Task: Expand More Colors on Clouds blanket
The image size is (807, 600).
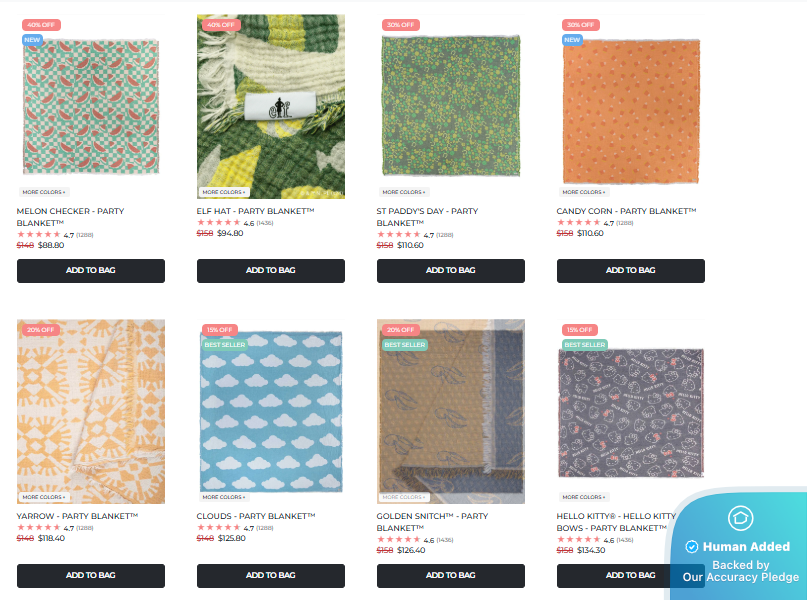Action: click(x=225, y=497)
